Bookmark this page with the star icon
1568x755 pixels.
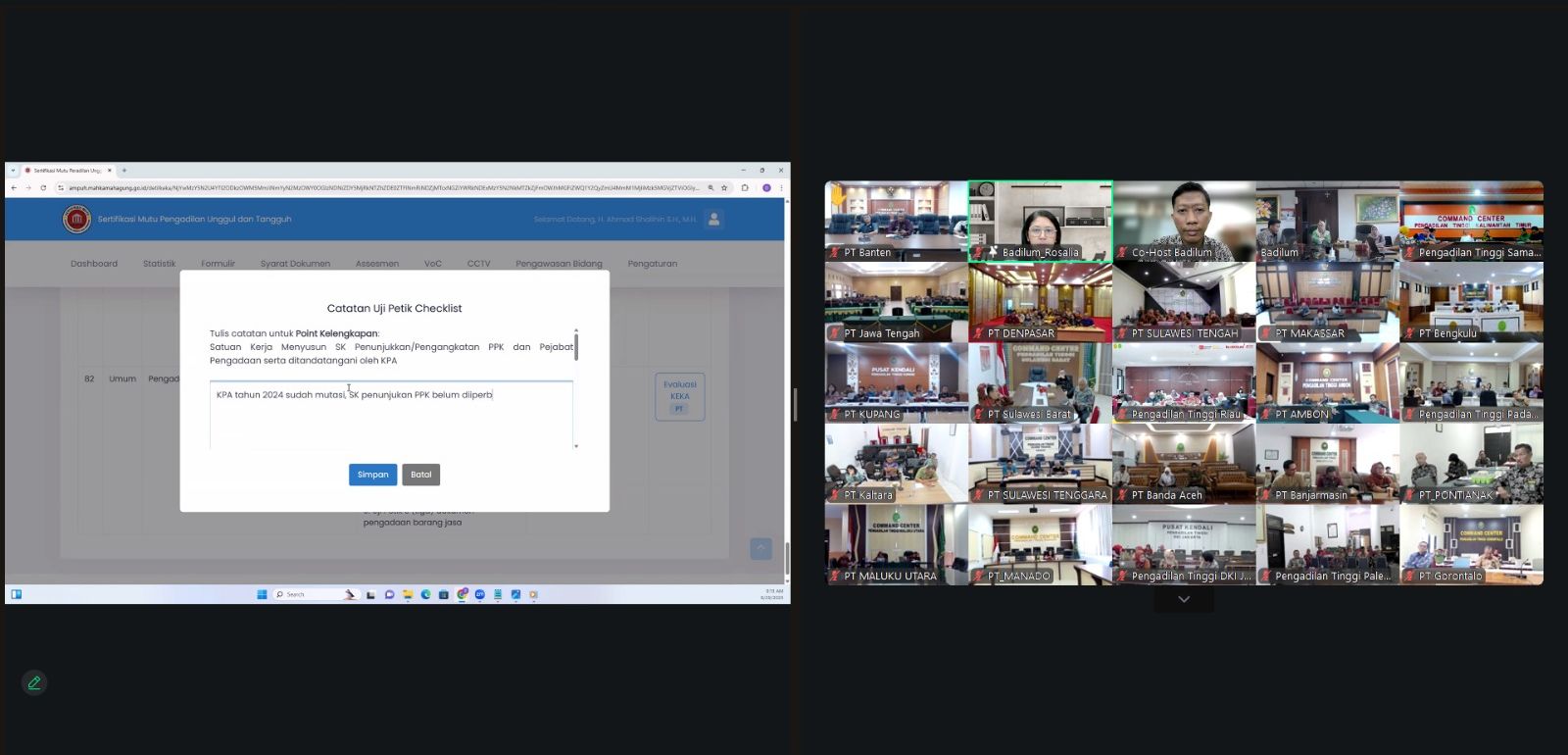[724, 187]
